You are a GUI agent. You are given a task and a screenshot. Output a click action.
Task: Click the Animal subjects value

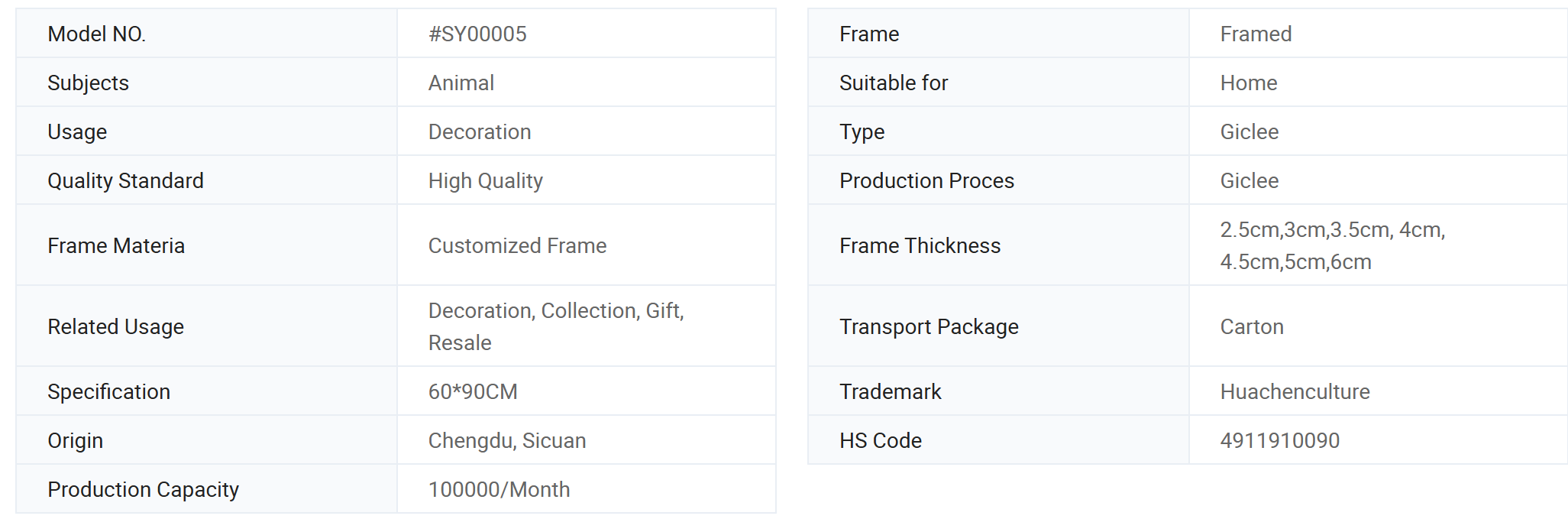click(x=461, y=83)
